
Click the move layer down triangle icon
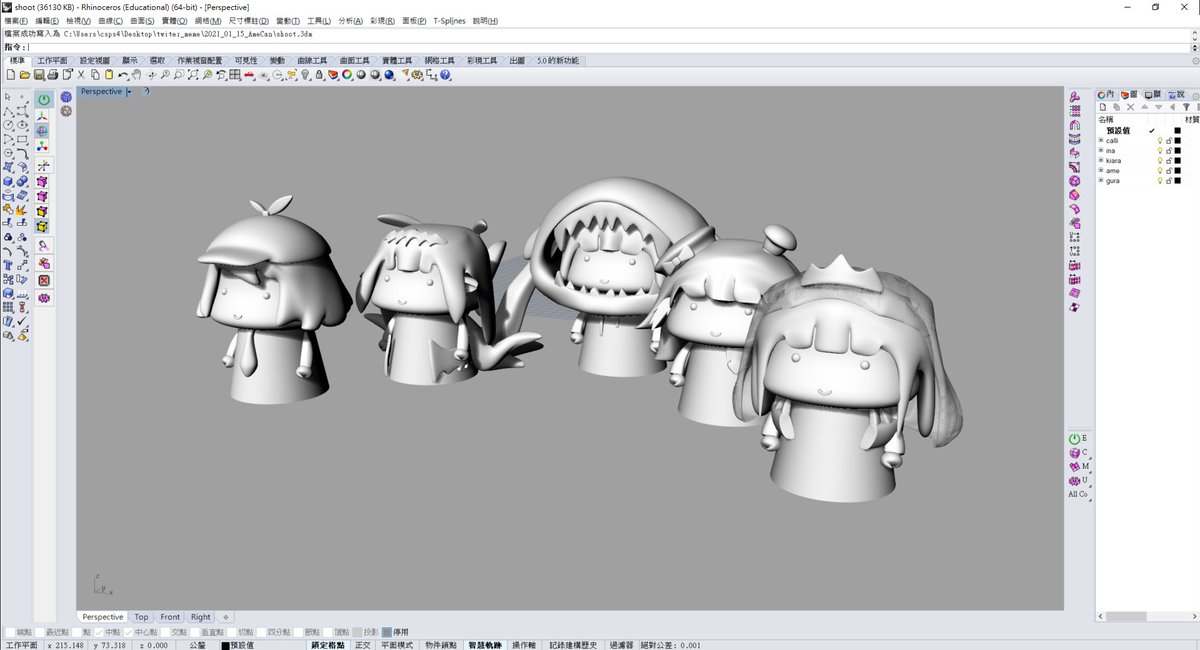[x=1158, y=107]
